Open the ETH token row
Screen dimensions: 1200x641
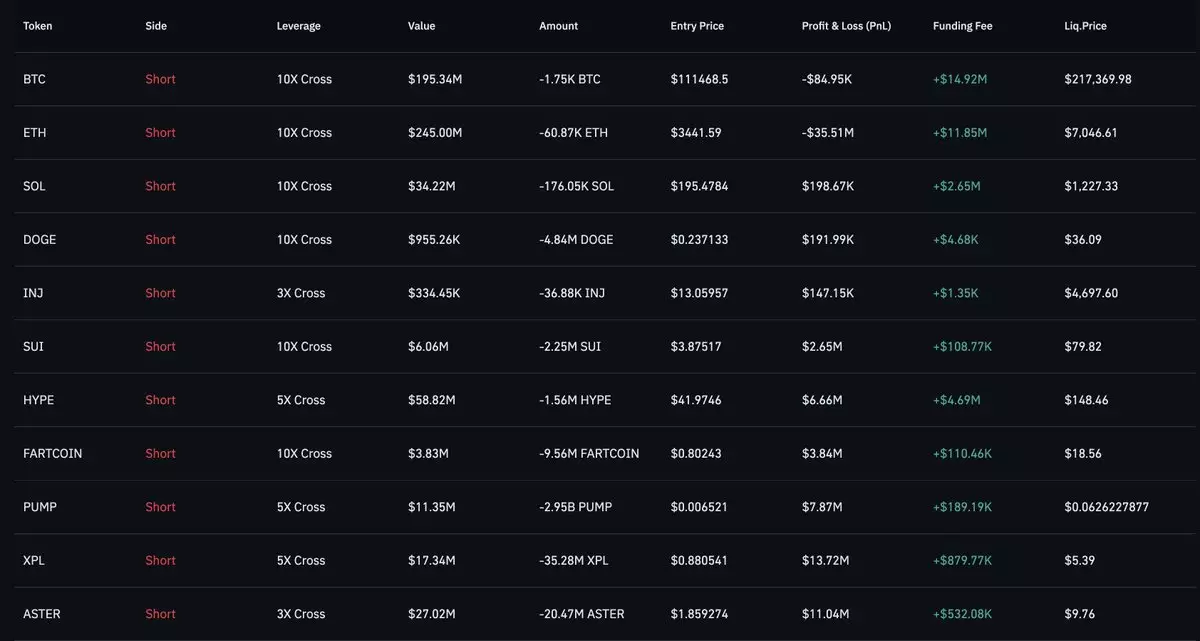(34, 133)
